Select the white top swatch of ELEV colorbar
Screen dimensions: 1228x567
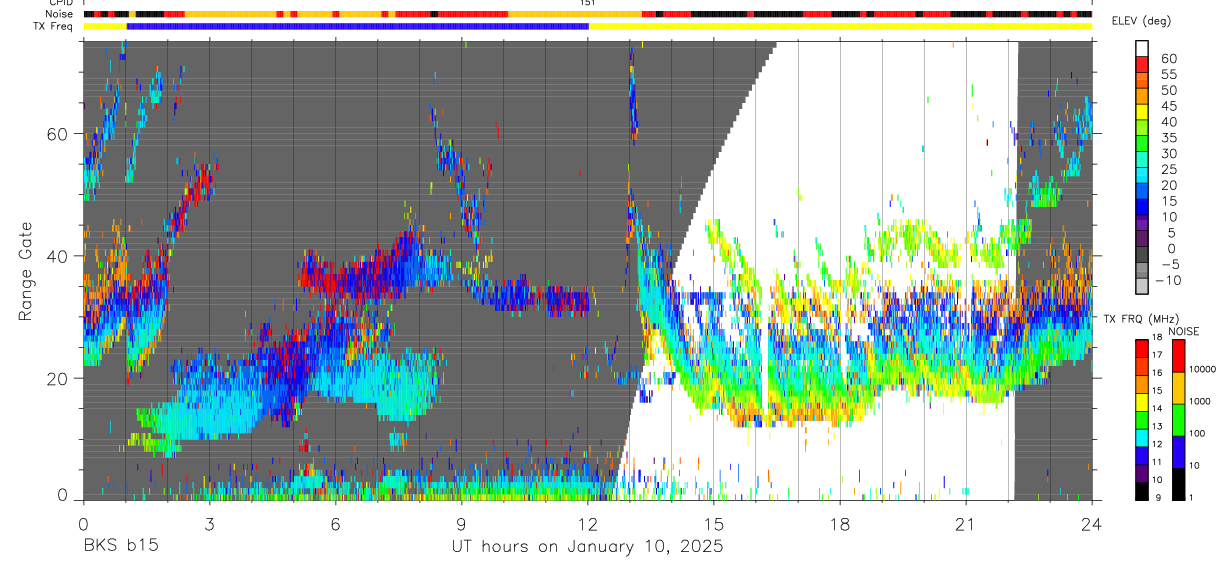[x=1142, y=49]
